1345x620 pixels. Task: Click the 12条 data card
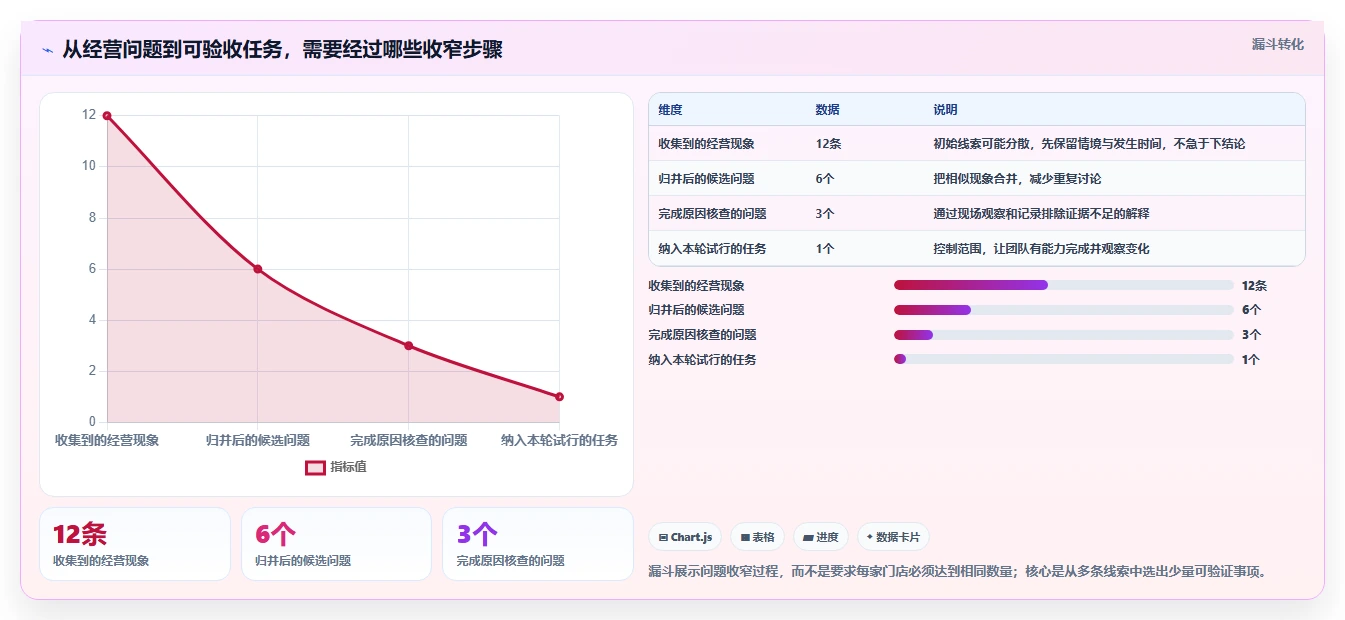[135, 544]
